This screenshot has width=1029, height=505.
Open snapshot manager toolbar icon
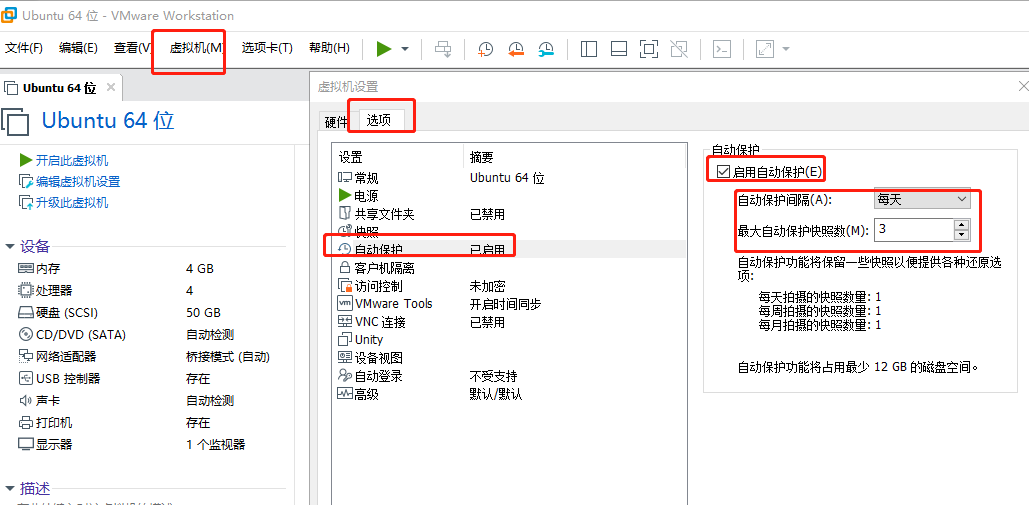546,49
